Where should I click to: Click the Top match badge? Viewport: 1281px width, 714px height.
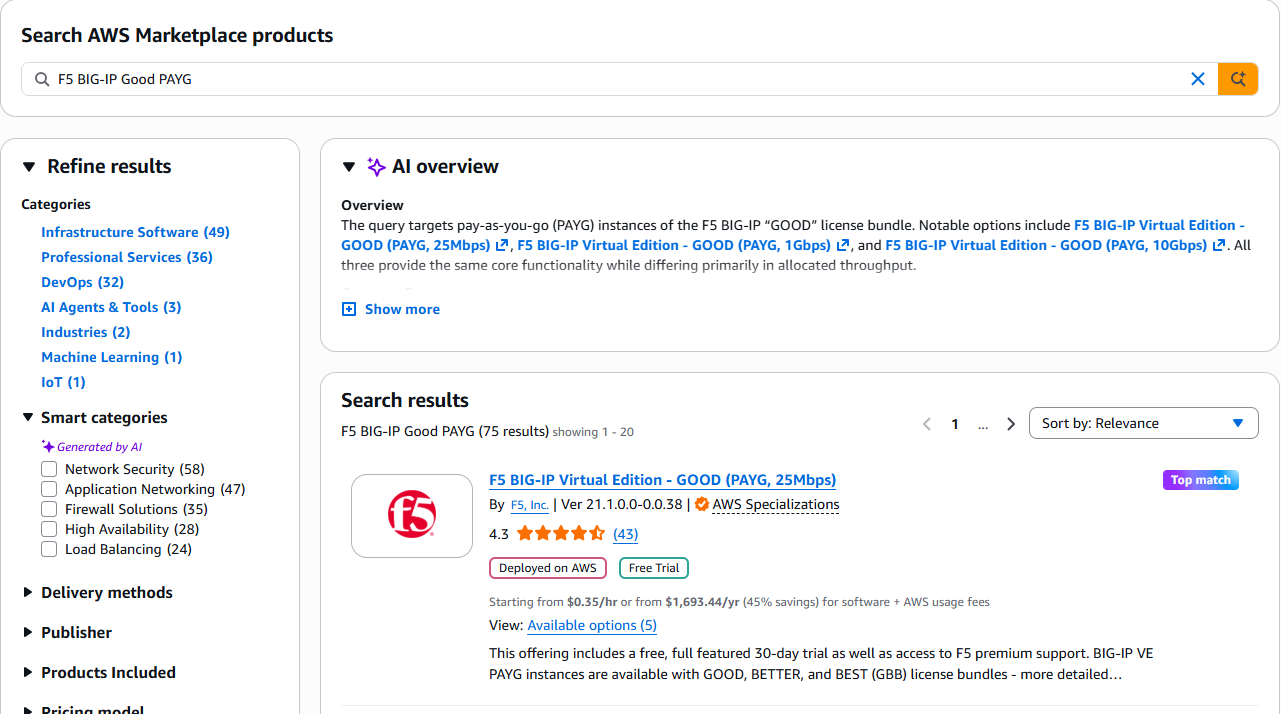pyautogui.click(x=1201, y=480)
